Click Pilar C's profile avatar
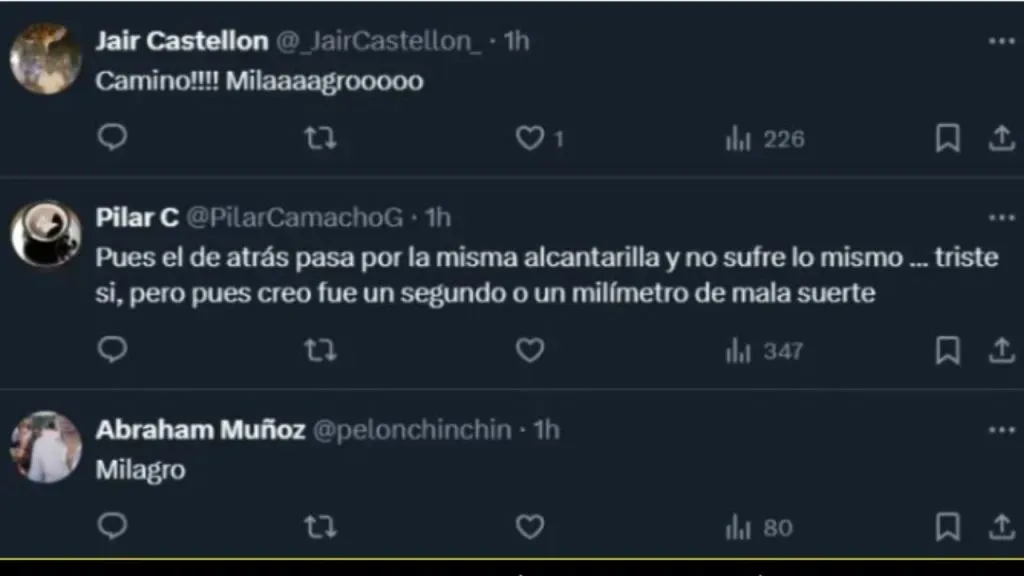This screenshot has height=576, width=1024. (45, 235)
